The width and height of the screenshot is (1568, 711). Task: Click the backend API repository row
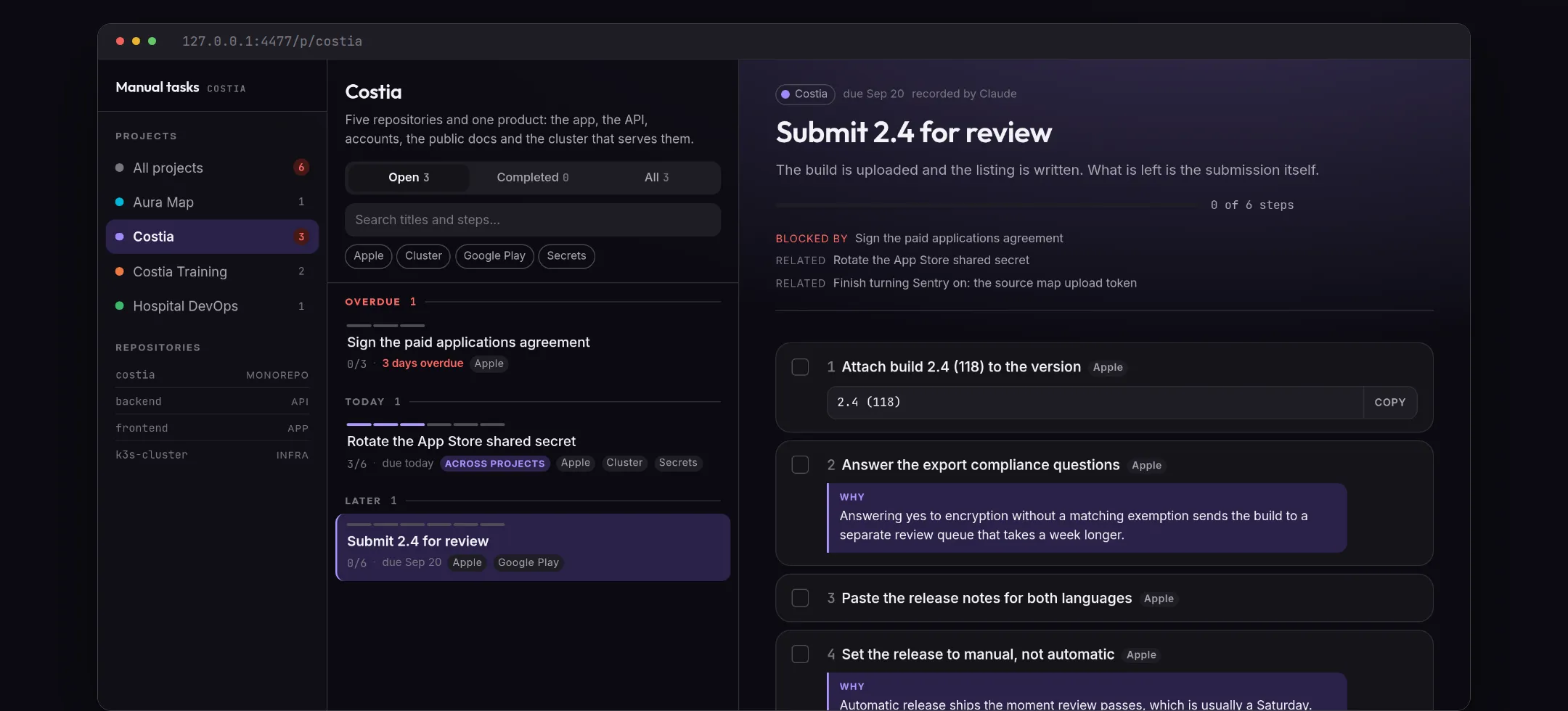(212, 402)
